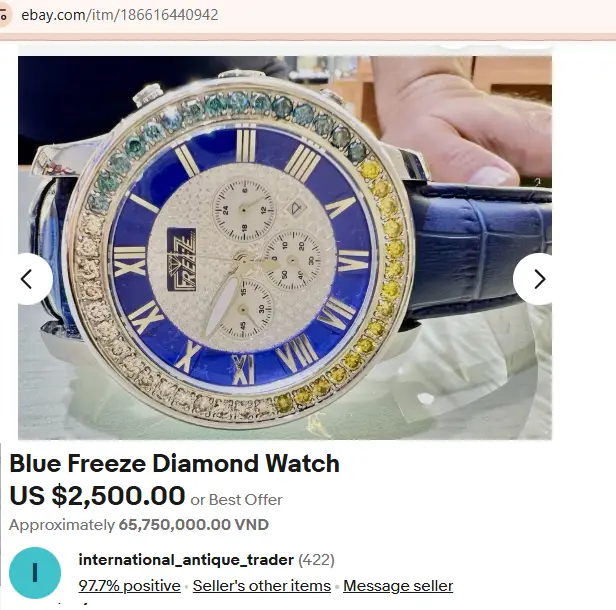Click the Blue Freeze Diamond Watch title
The width and height of the screenshot is (616, 610).
click(x=174, y=463)
